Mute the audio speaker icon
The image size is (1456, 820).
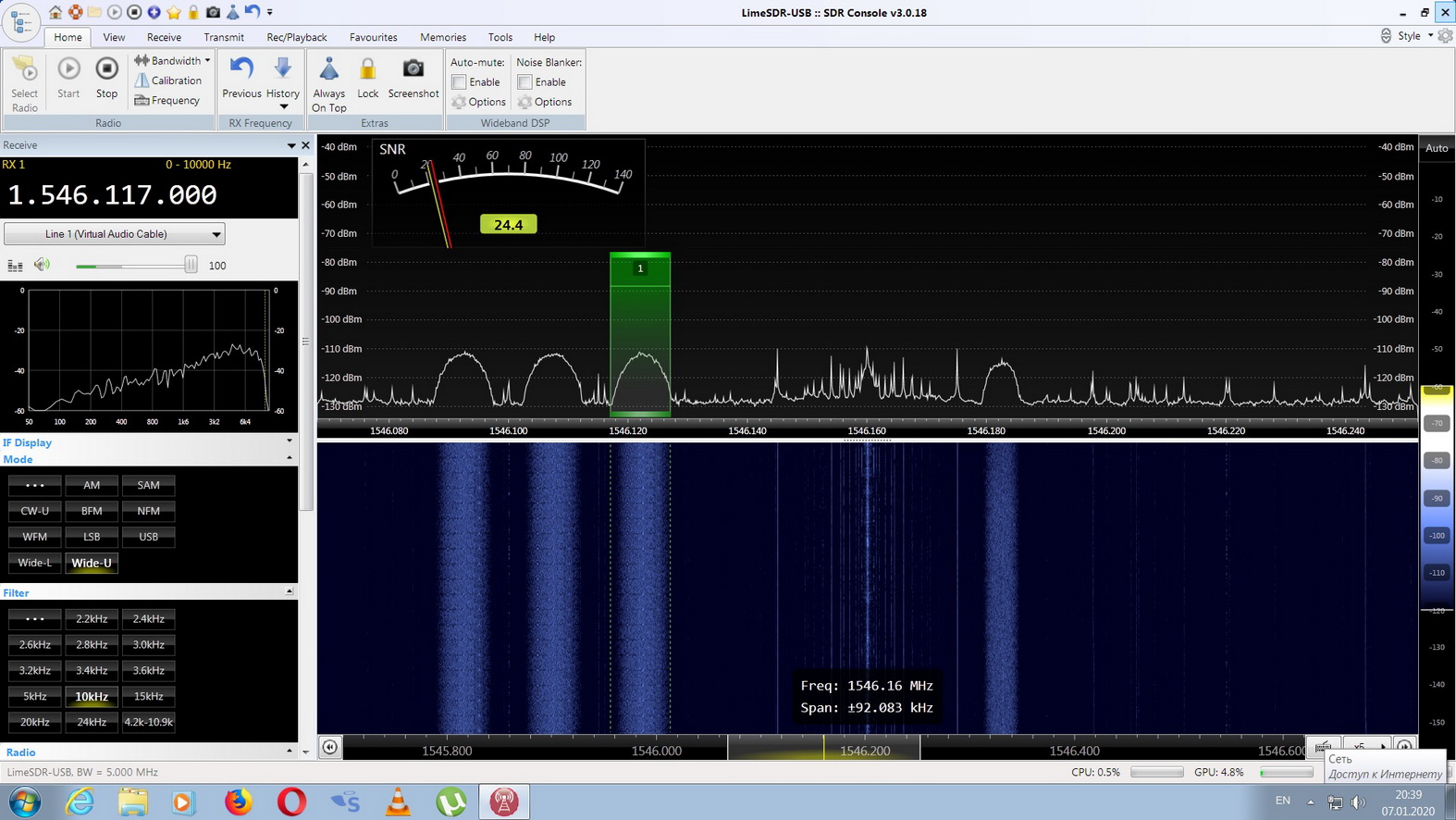coord(42,266)
